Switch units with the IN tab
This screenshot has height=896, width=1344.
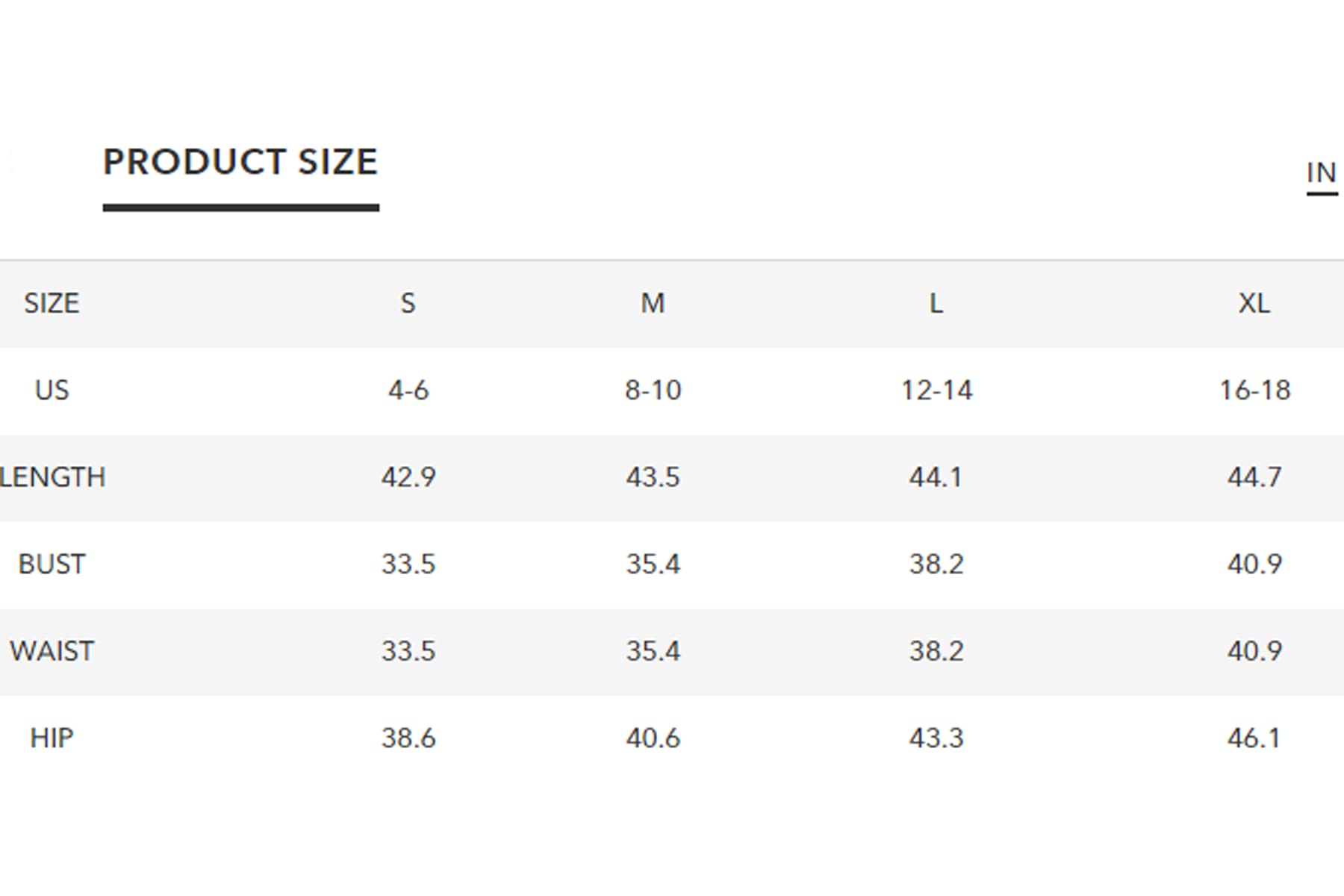(x=1321, y=173)
